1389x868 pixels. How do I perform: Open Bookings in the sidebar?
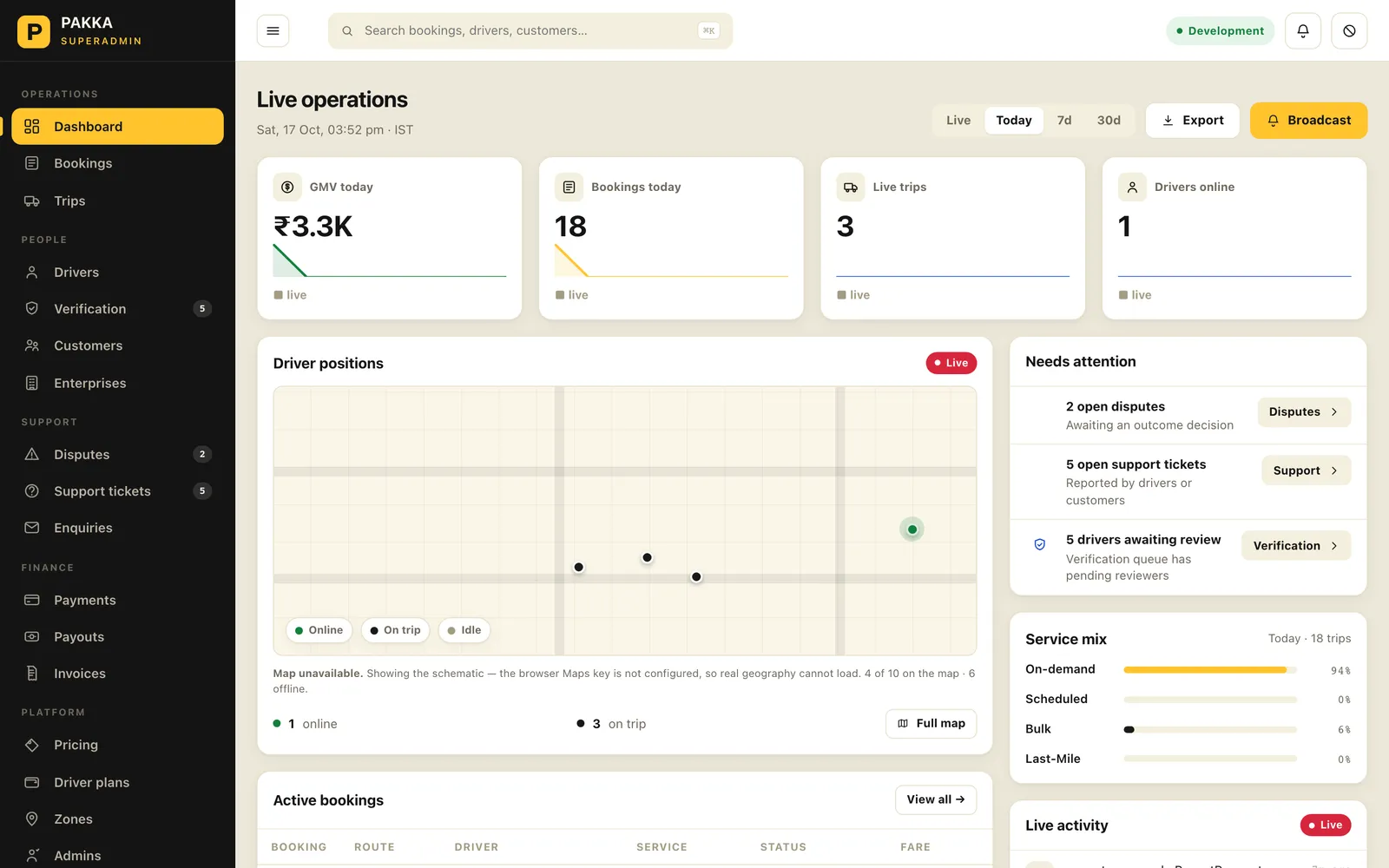point(118,163)
